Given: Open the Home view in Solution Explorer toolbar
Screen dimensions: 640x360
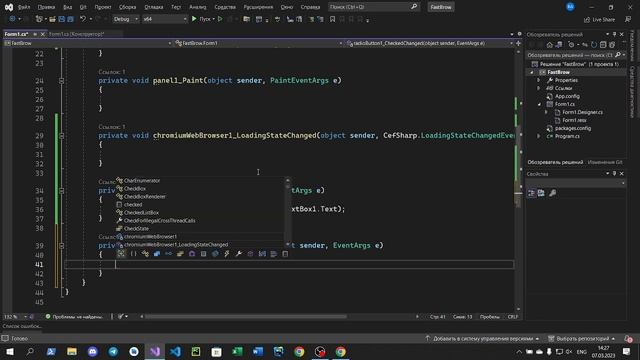Looking at the screenshot, I should click(549, 44).
